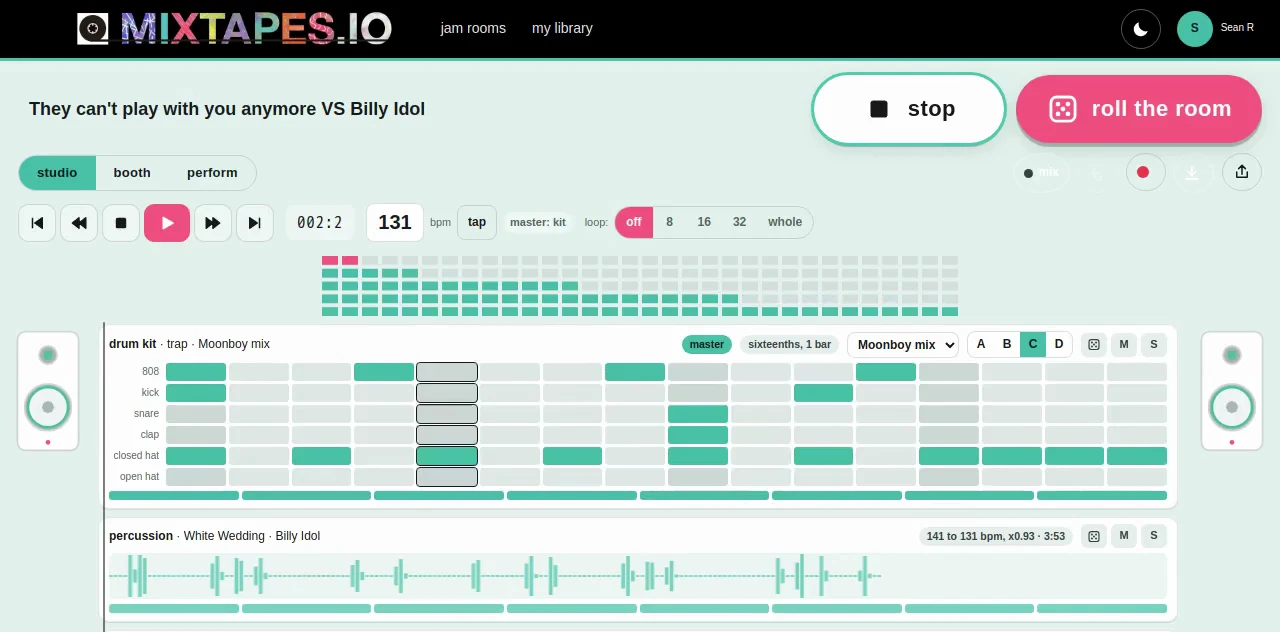Image resolution: width=1280 pixels, height=632 pixels.
Task: Click the 131 bpm tempo field
Action: pyautogui.click(x=395, y=222)
